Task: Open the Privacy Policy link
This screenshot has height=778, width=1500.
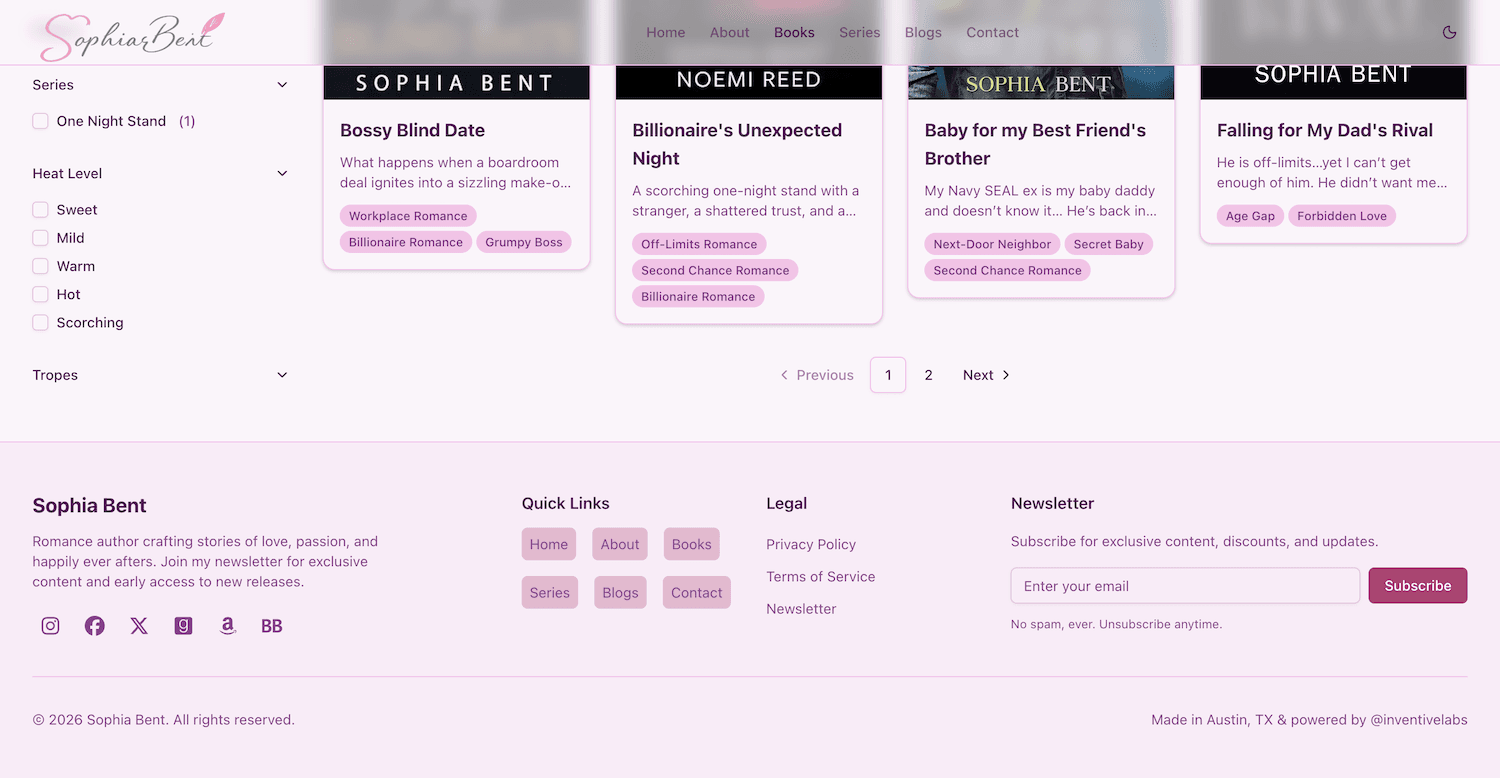Action: [x=811, y=544]
